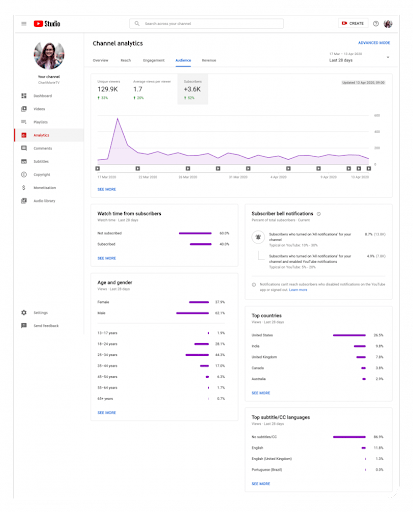This screenshot has height=512, width=413.
Task: Click the Portuguese (Brazil) language row
Action: 317,469
